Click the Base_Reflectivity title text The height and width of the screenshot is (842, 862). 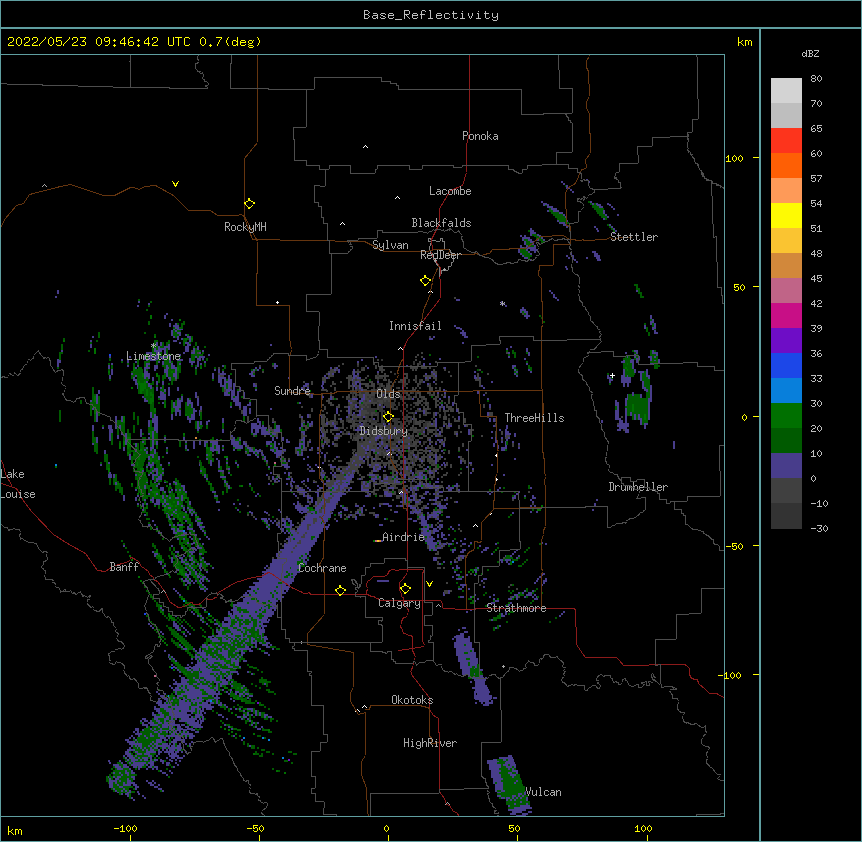(431, 15)
